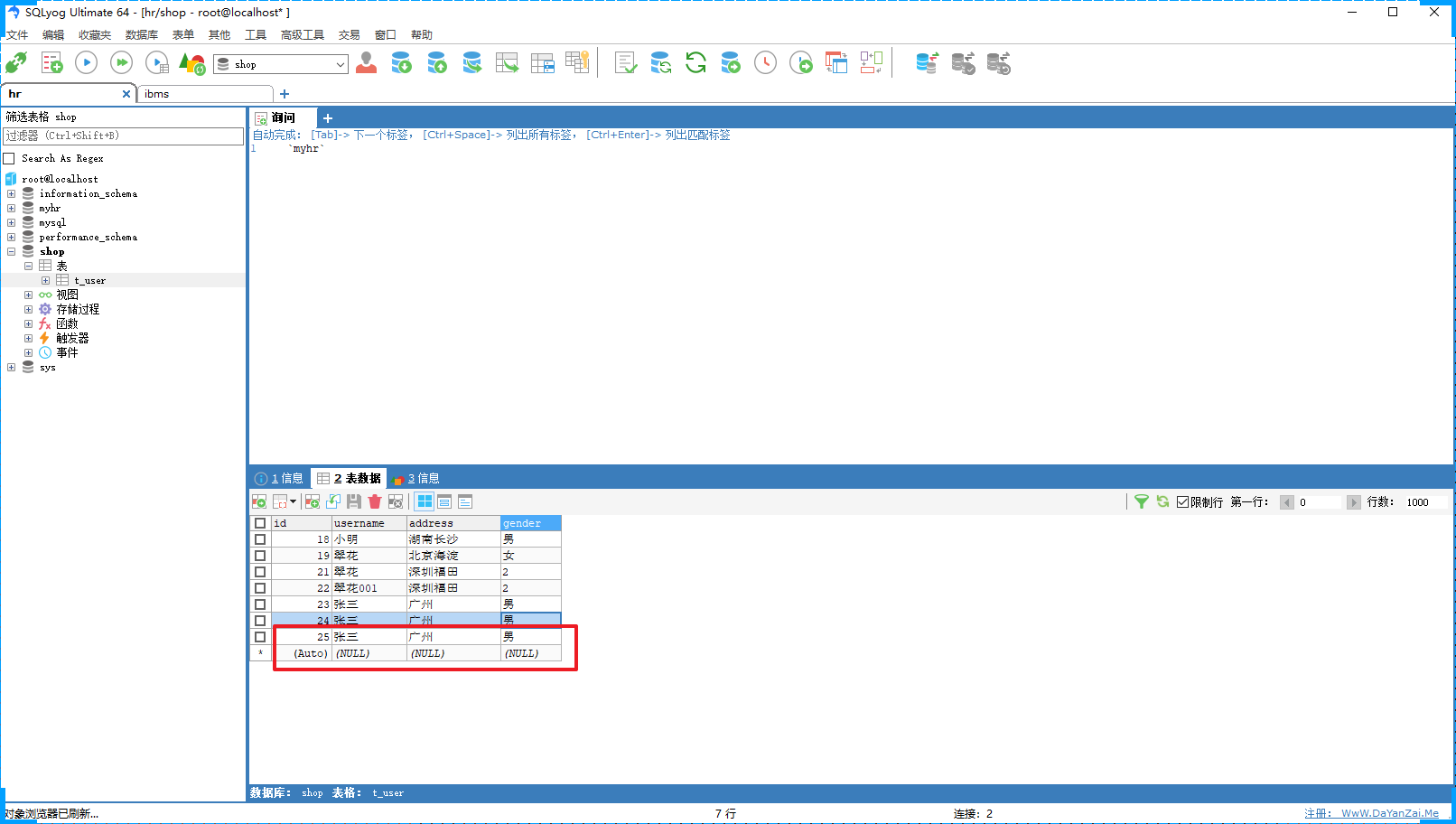
Task: Check the header select-all rows checkbox
Action: (260, 523)
